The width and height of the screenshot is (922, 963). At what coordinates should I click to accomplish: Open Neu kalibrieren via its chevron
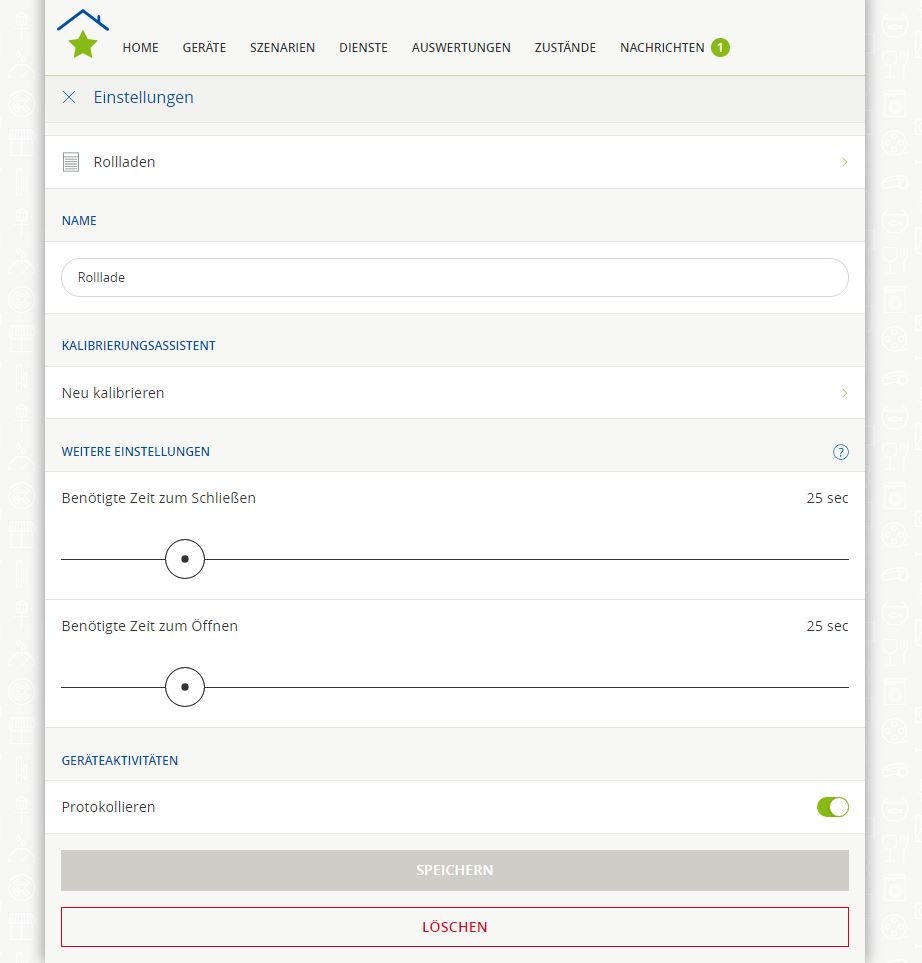pyautogui.click(x=844, y=393)
